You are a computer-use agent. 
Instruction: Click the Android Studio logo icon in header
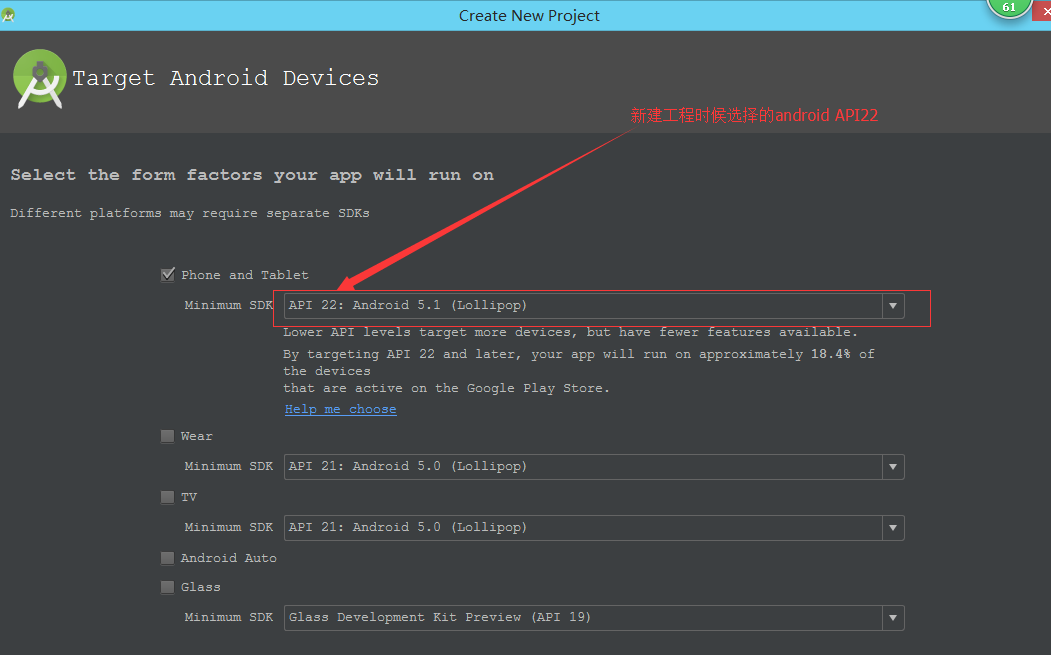(x=40, y=78)
